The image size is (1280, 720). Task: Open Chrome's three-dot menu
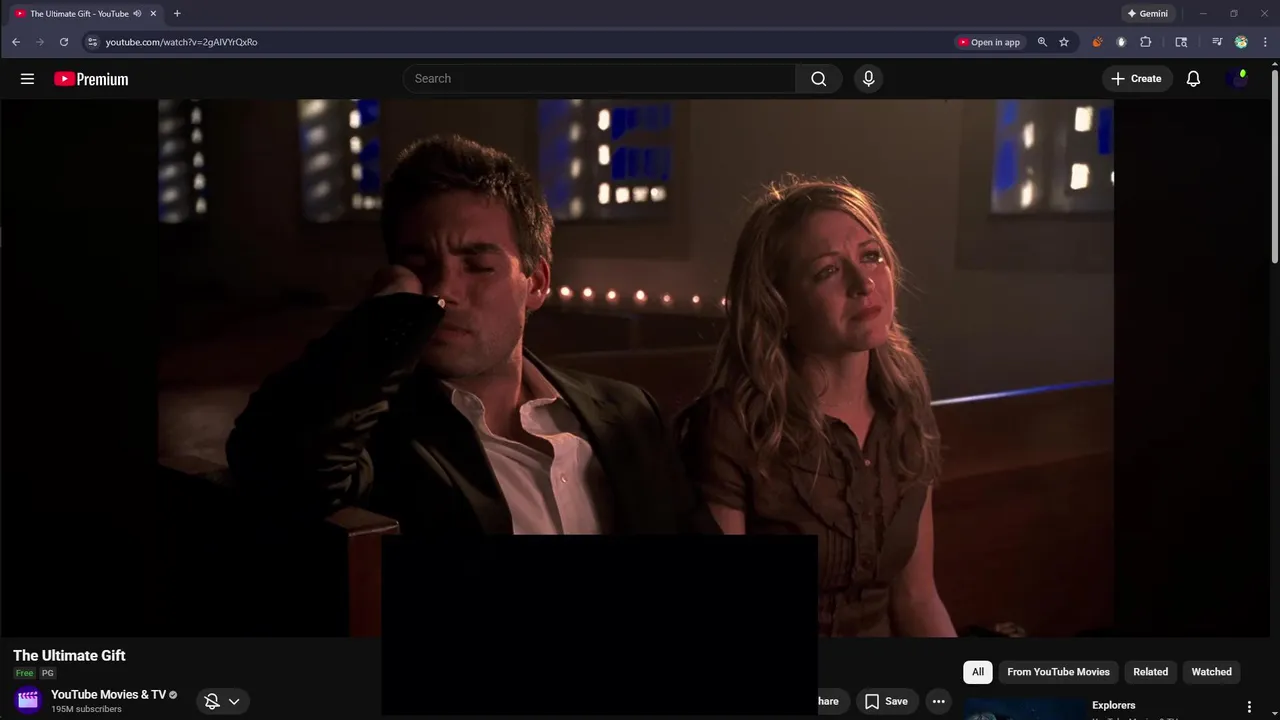pyautogui.click(x=1265, y=42)
